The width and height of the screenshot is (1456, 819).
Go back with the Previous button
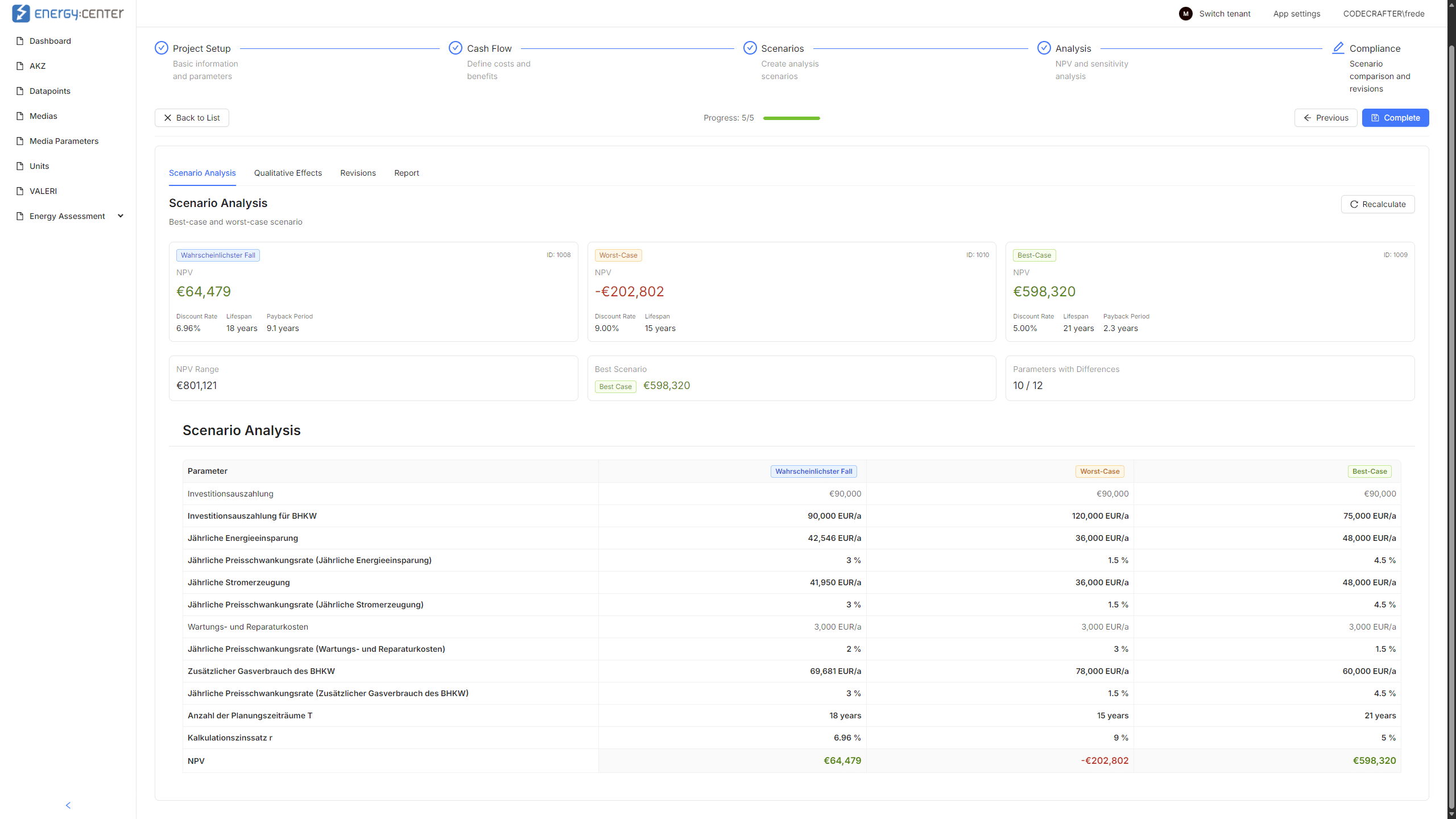(x=1326, y=118)
